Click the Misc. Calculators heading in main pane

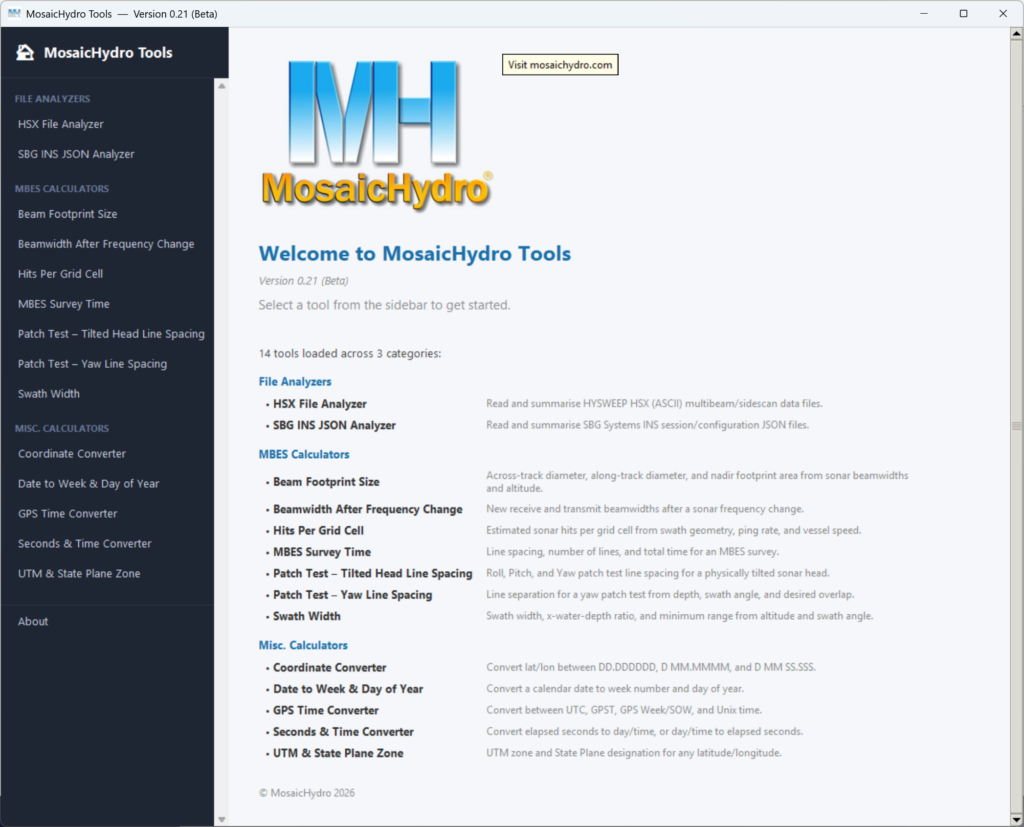(x=303, y=645)
